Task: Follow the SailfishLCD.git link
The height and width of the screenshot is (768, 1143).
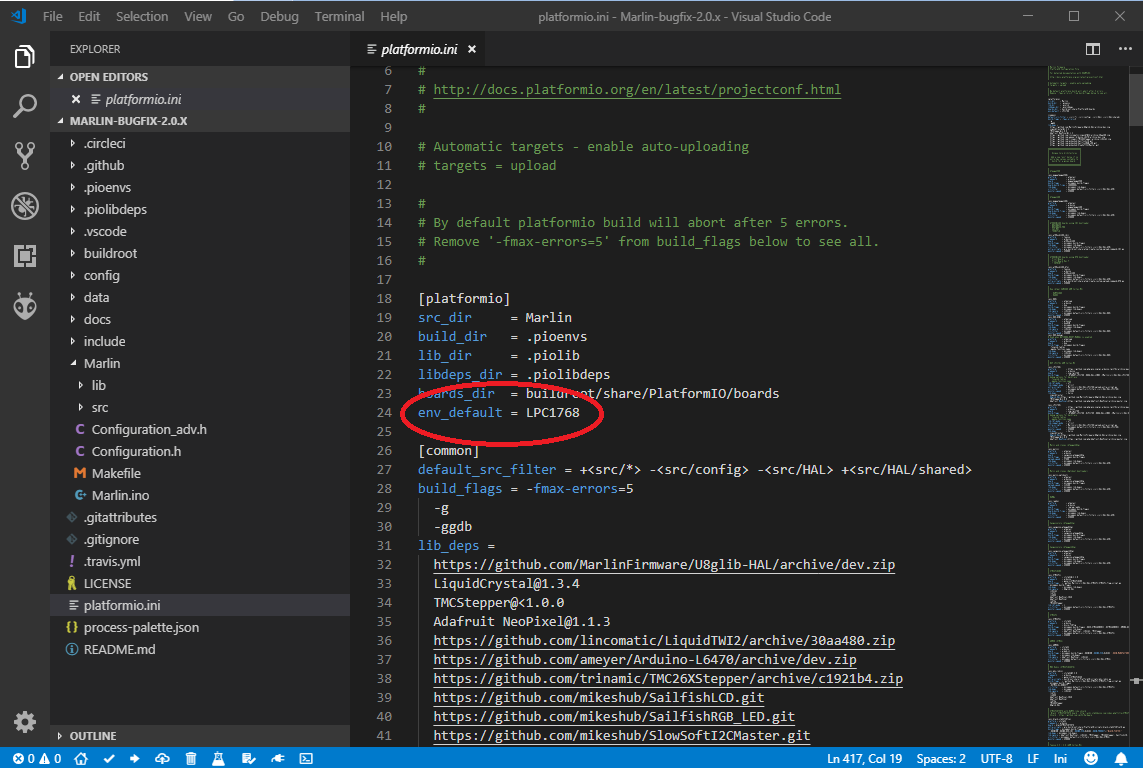Action: [x=598, y=697]
